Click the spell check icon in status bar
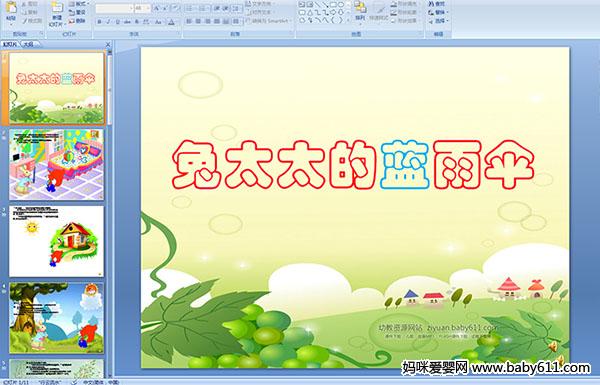 (x=75, y=382)
